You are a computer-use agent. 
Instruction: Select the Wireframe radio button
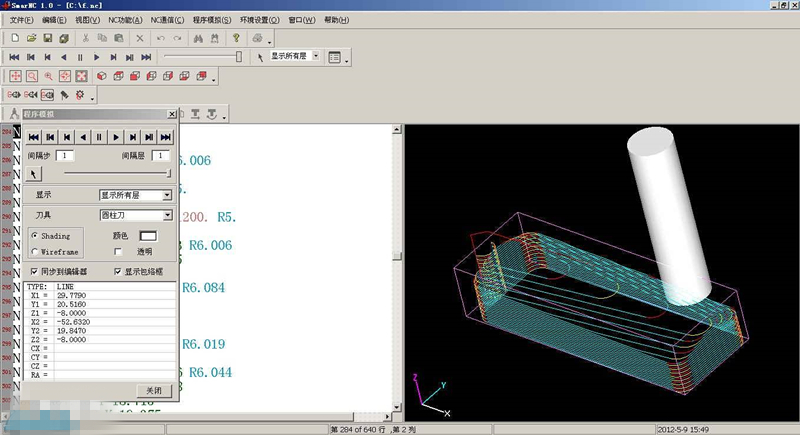(x=36, y=252)
